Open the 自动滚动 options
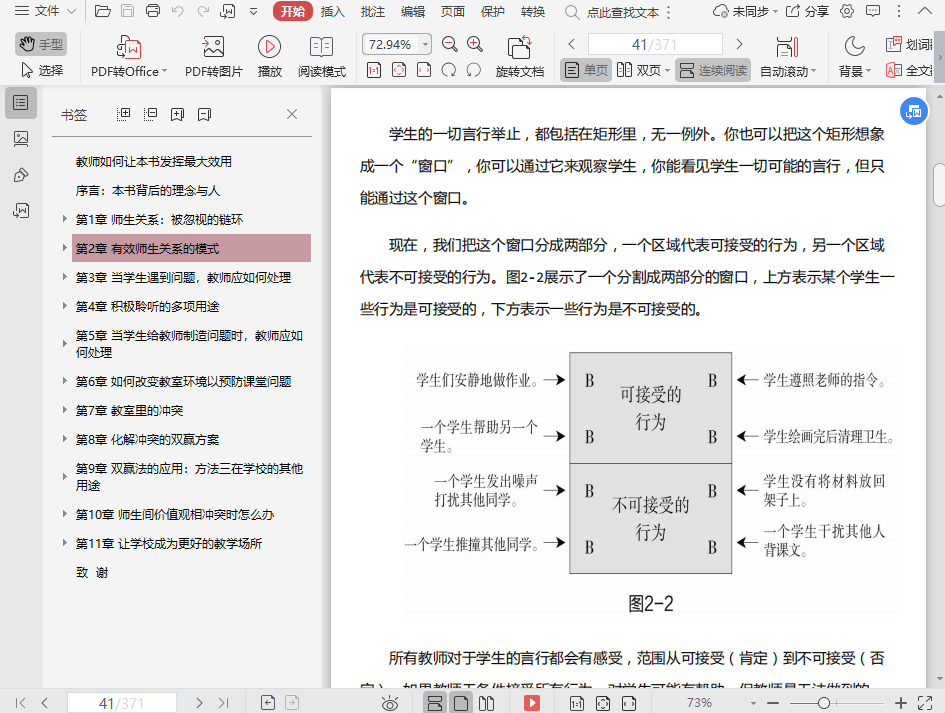Image resolution: width=945 pixels, height=713 pixels. tap(788, 57)
